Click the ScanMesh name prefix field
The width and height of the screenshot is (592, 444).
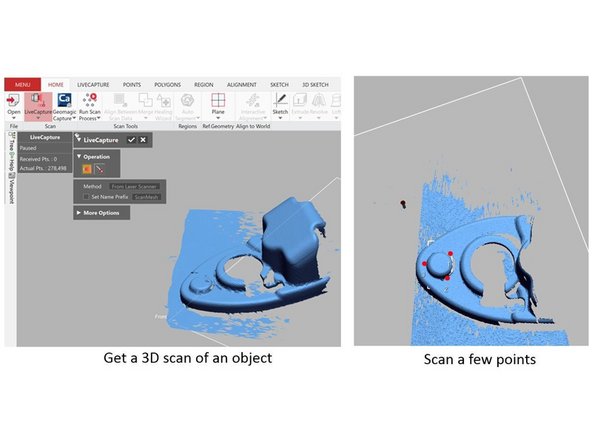[x=146, y=197]
